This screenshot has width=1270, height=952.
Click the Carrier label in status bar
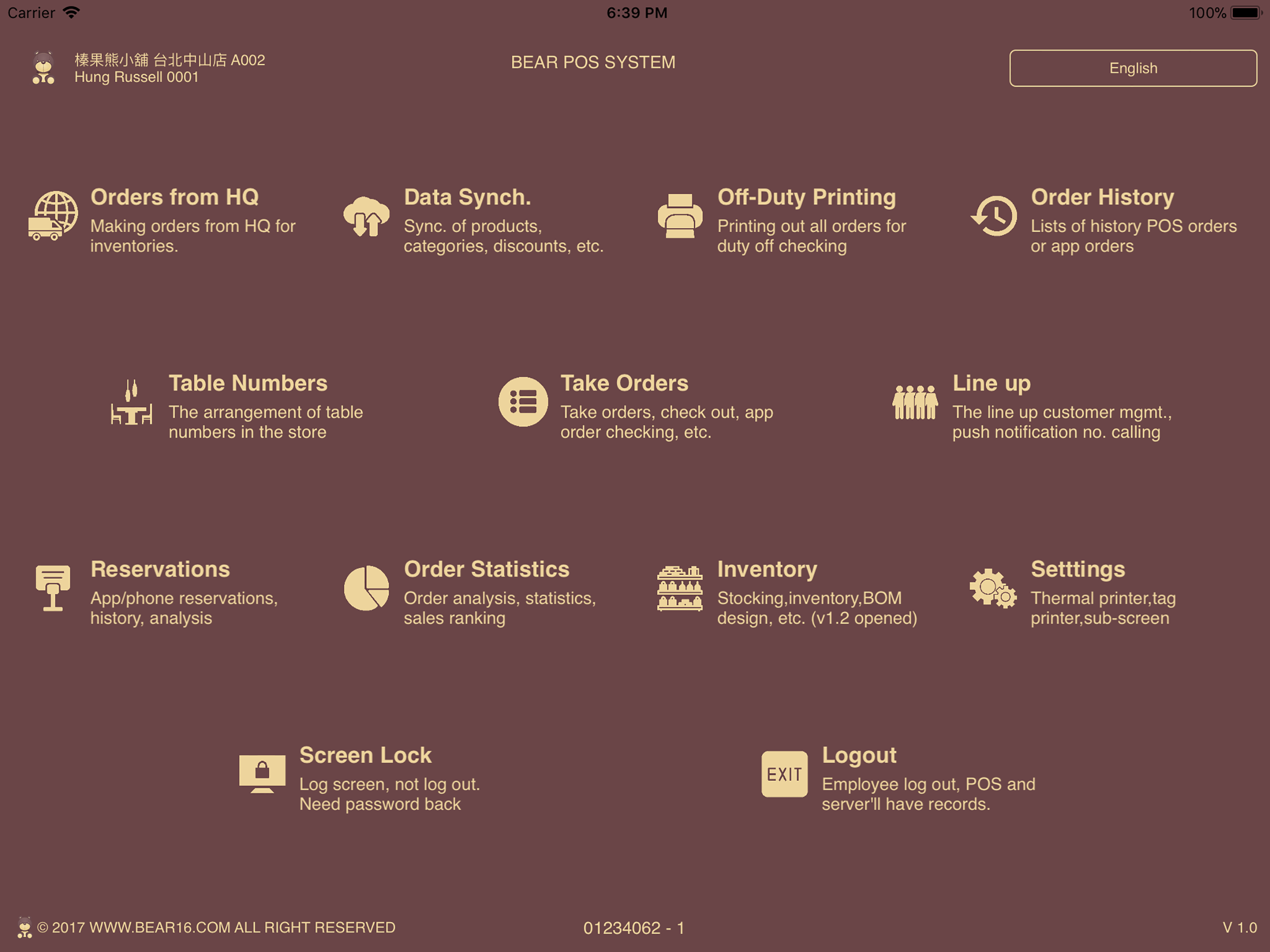click(x=31, y=13)
